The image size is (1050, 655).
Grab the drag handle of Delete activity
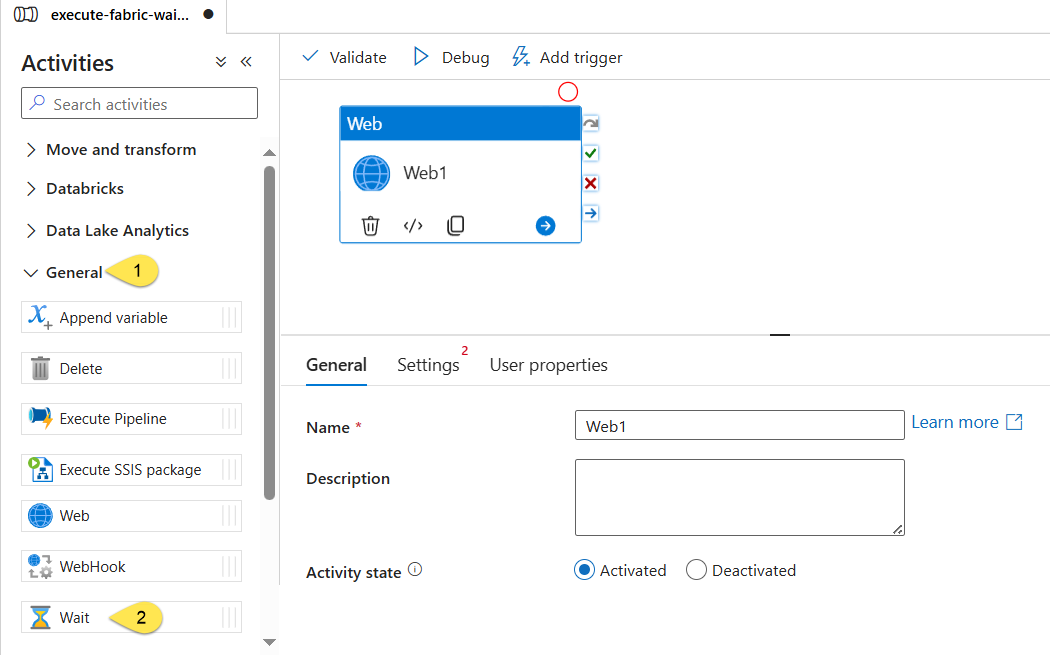(x=229, y=368)
